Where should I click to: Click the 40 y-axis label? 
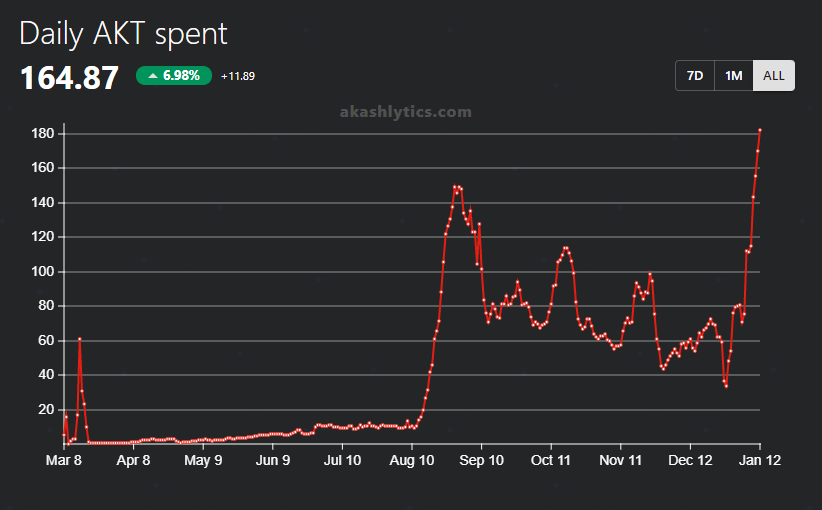point(46,375)
